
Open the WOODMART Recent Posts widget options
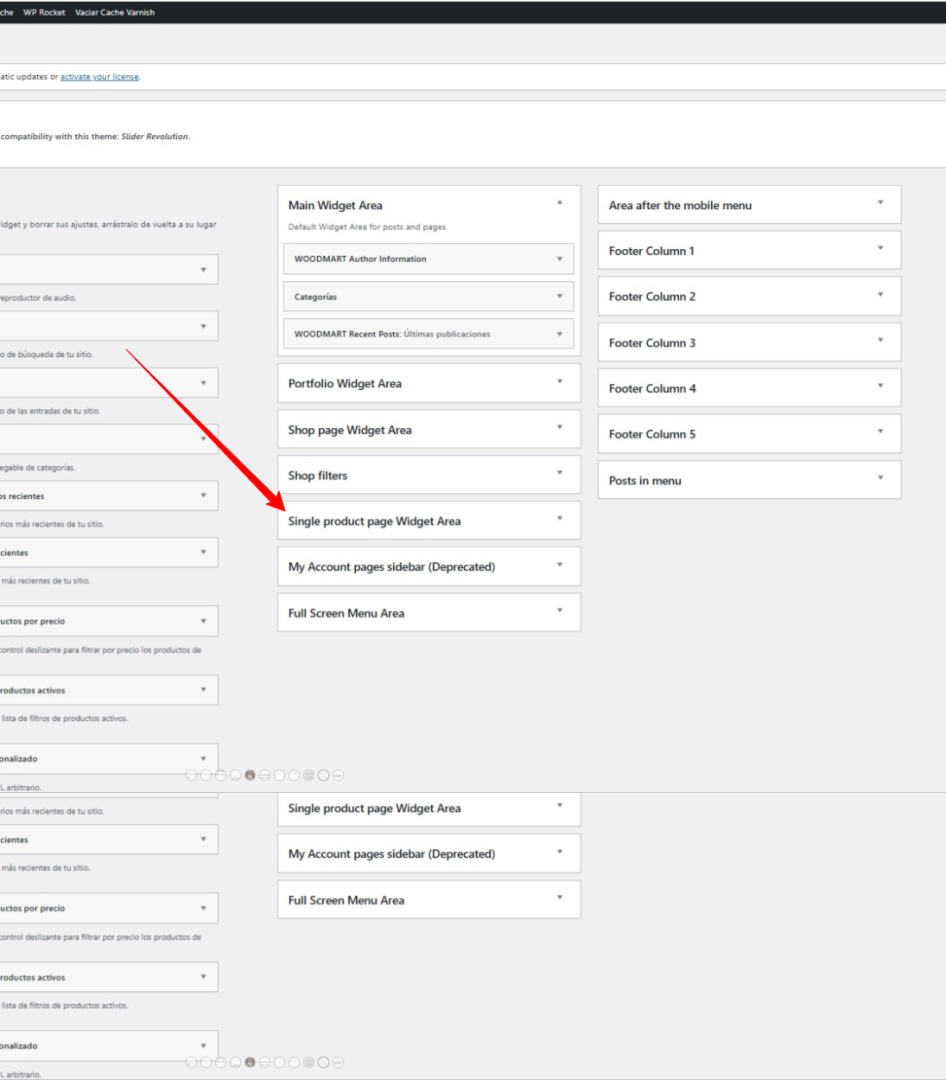559,334
